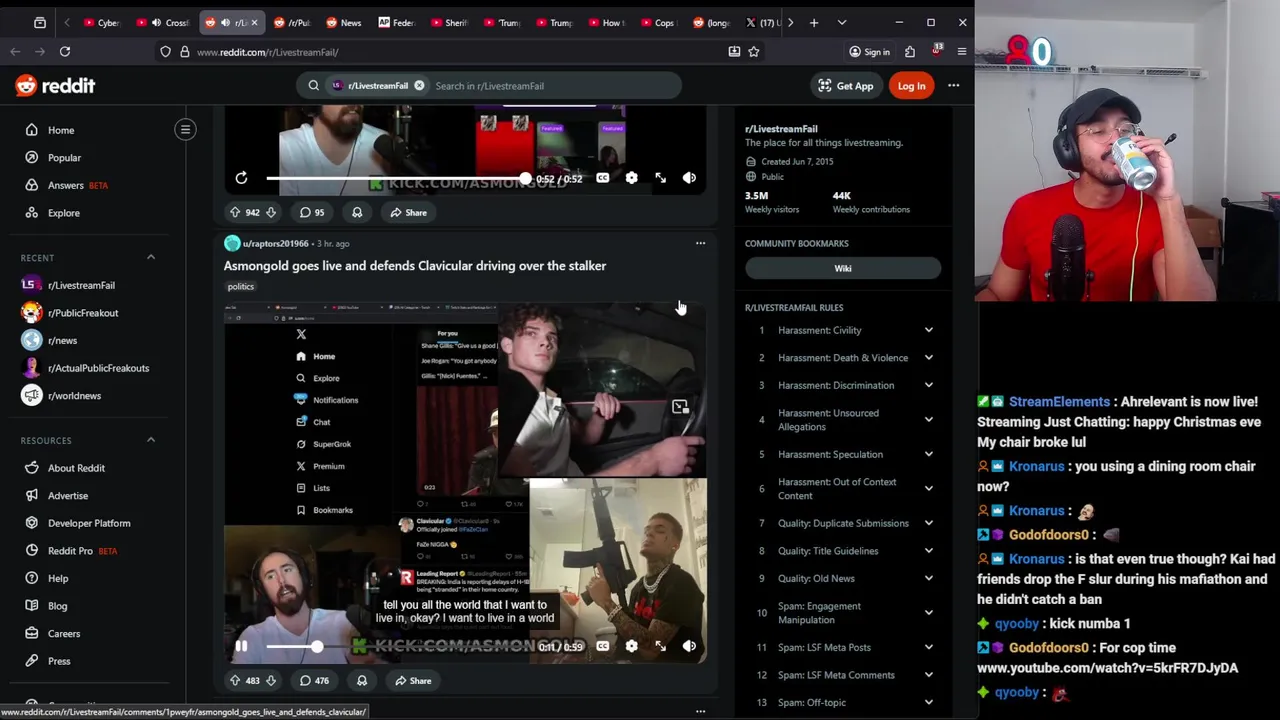
Task: Sign in to the Firefox account
Action: (868, 52)
